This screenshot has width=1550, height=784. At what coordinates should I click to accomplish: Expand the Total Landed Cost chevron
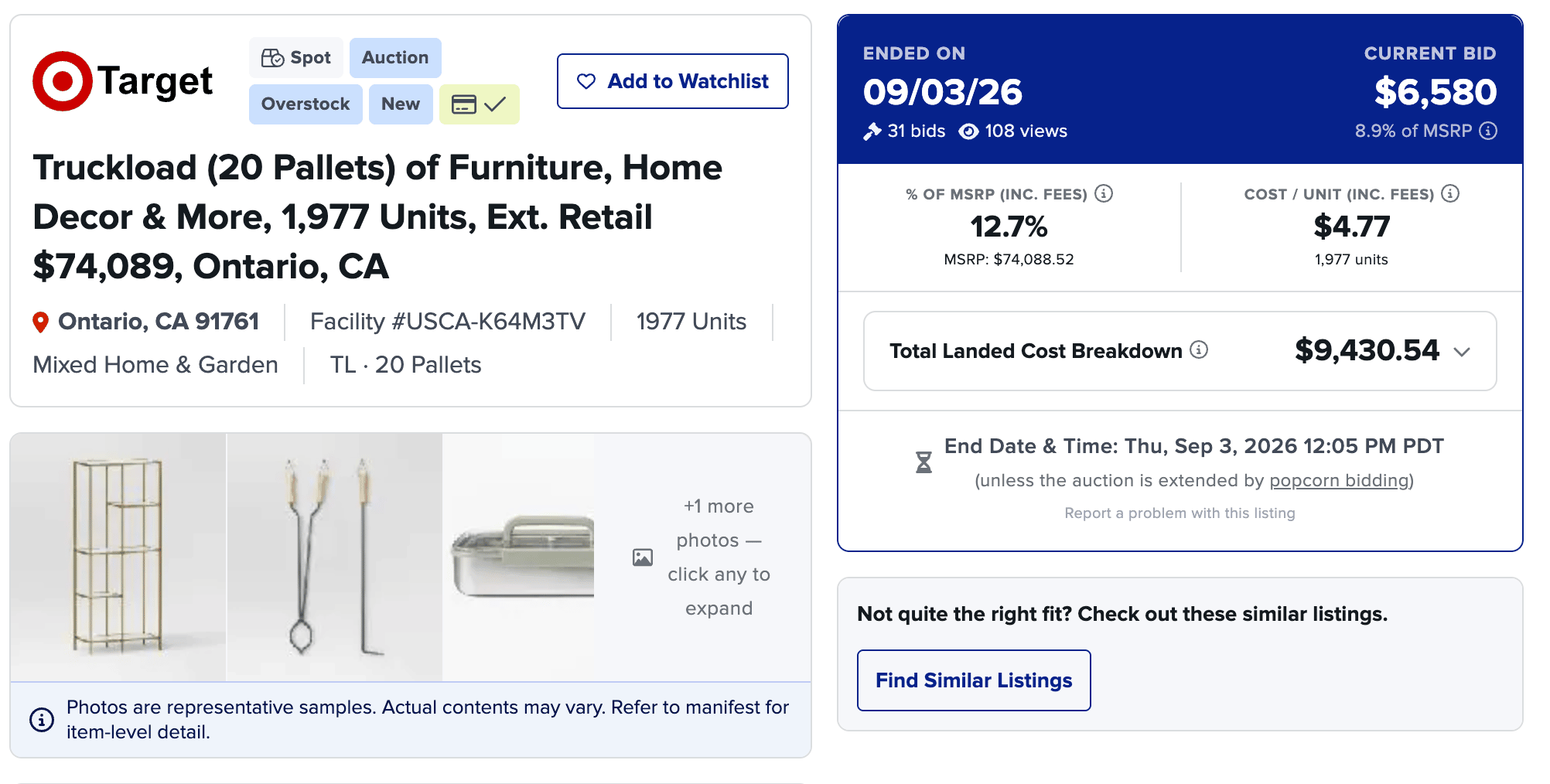(x=1462, y=352)
